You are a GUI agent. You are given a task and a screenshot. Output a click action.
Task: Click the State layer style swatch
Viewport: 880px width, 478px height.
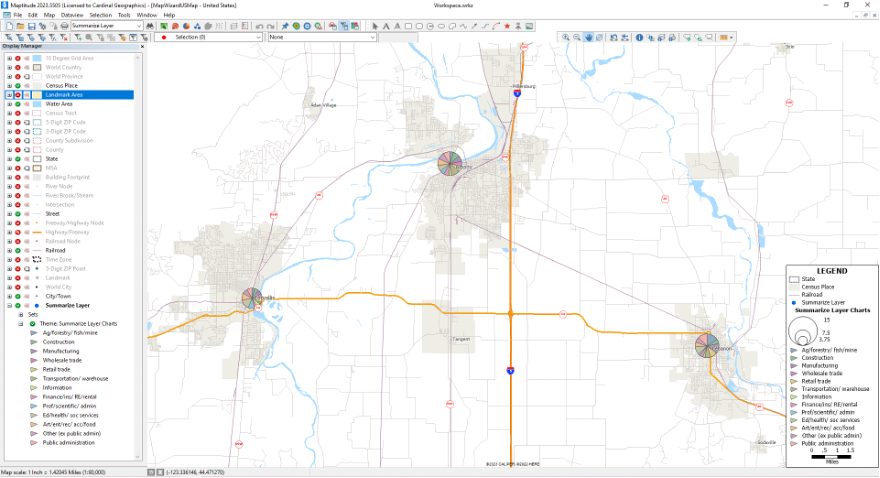point(38,159)
